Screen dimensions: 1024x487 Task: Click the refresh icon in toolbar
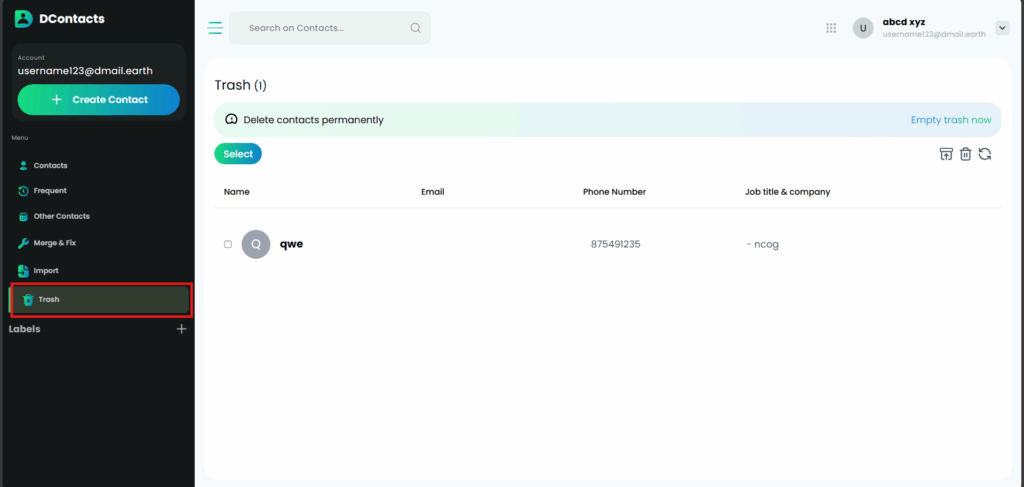click(x=985, y=154)
